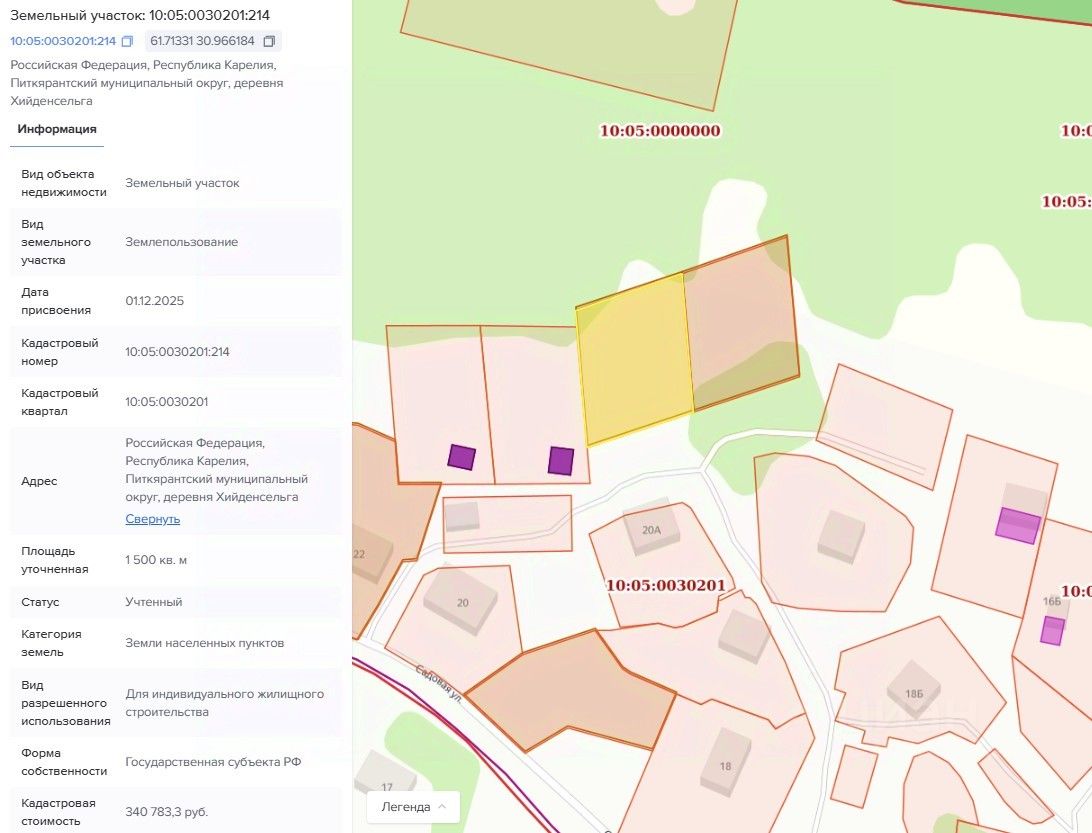Select the small pink building under 16Б
1092x833 pixels.
1052,630
